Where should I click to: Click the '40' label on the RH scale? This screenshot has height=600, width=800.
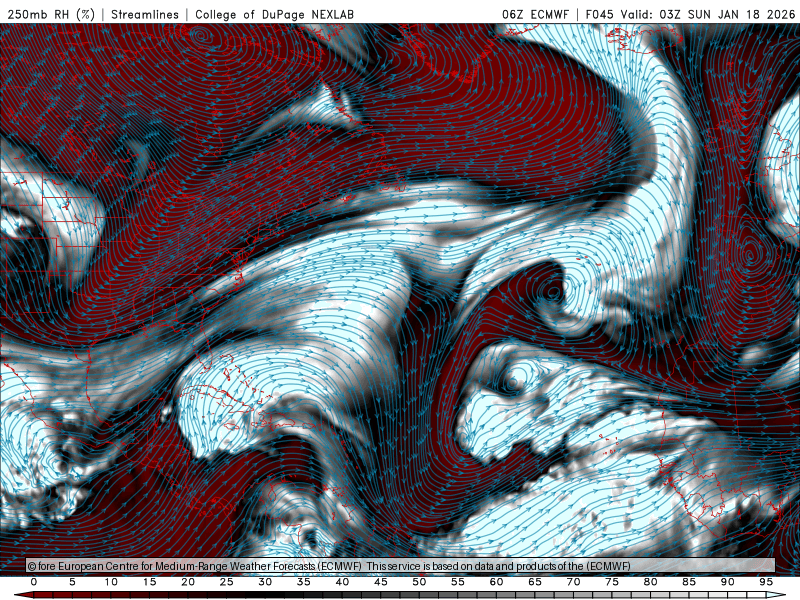(x=342, y=582)
